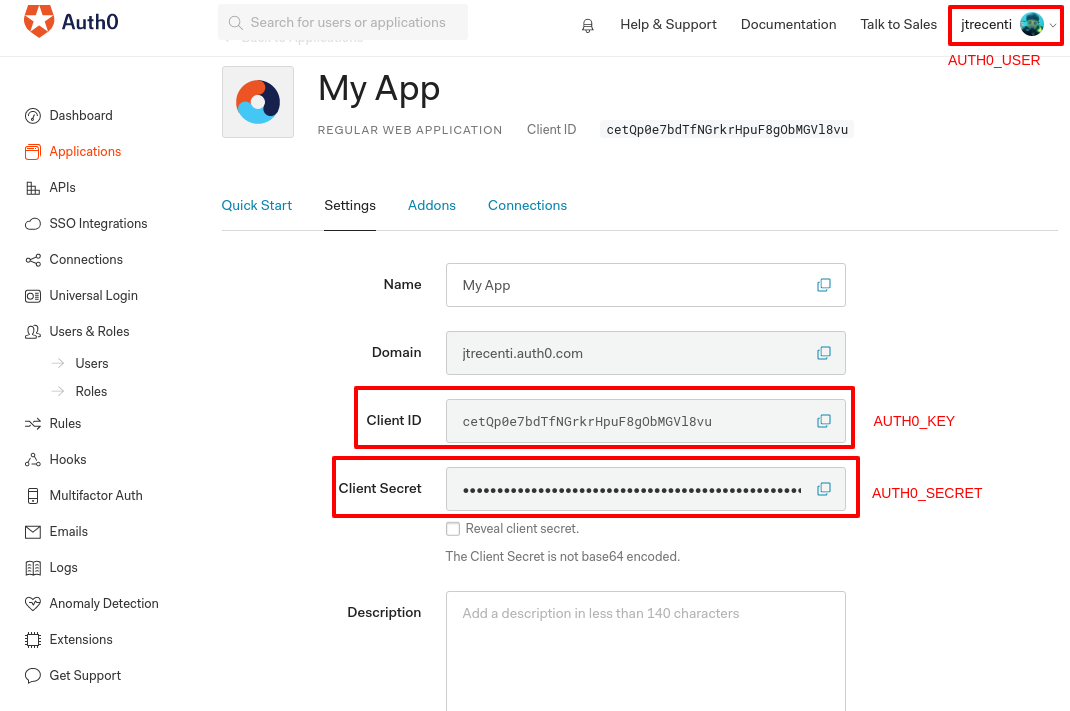The image size is (1070, 711).
Task: Click the Client Secret field
Action: (646, 489)
